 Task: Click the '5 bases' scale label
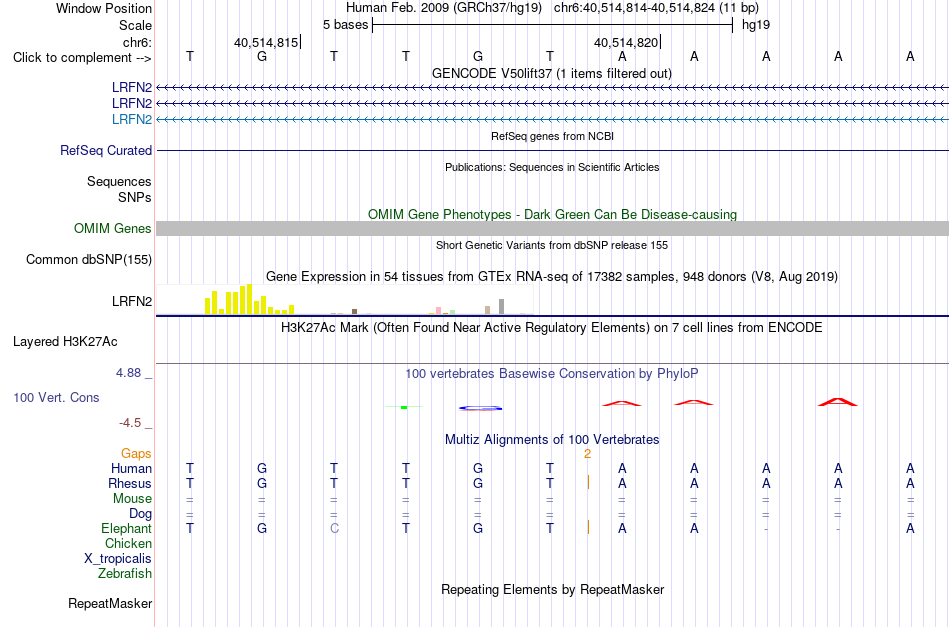(x=345, y=25)
